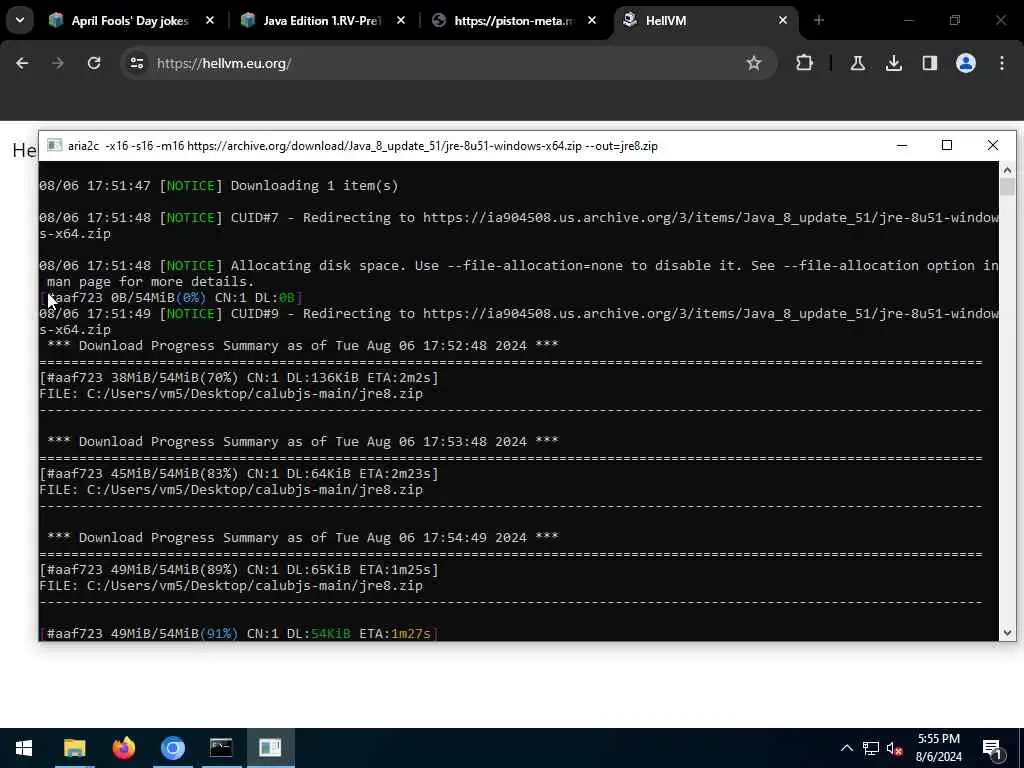
Task: Click the 17:54:49 progress summary header
Action: [303, 537]
